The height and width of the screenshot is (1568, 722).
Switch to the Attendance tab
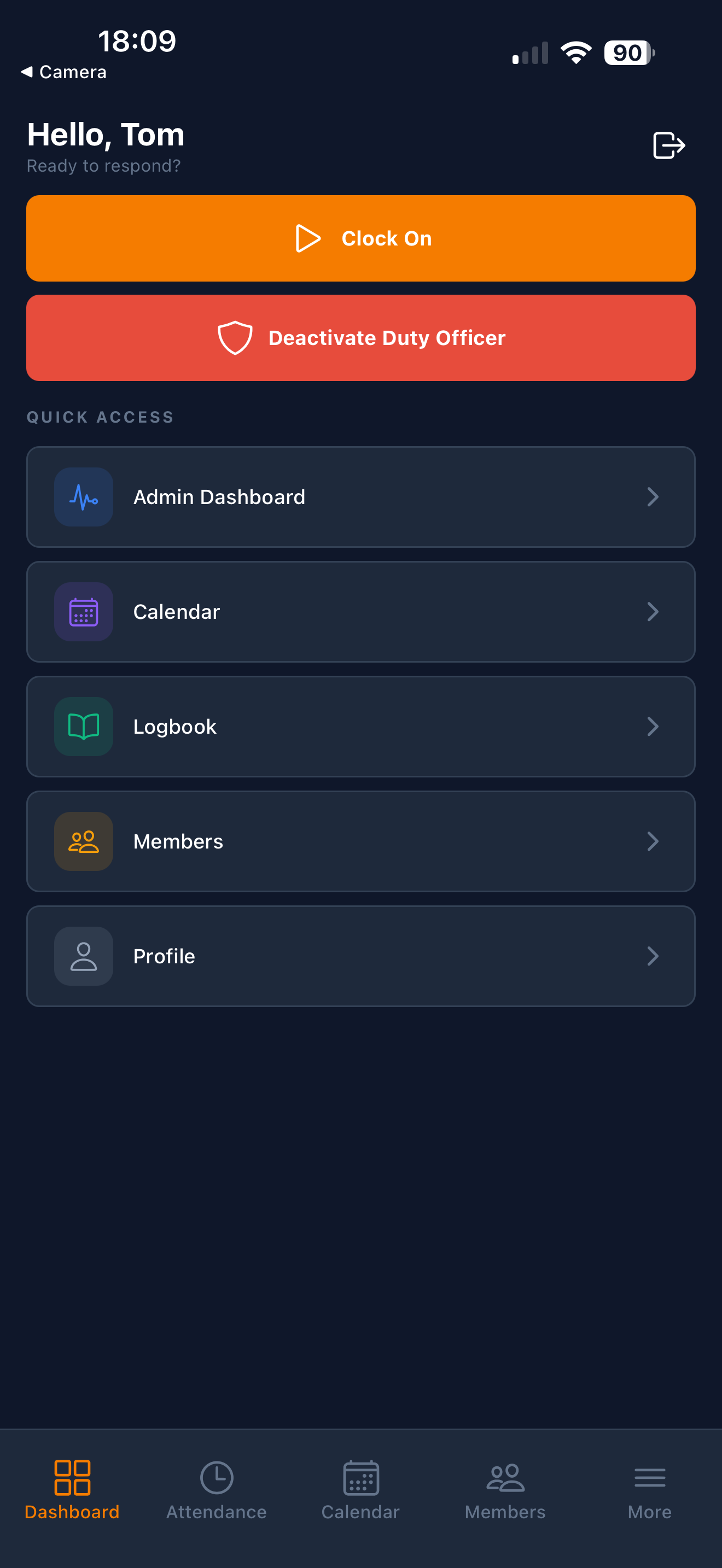point(217,1491)
